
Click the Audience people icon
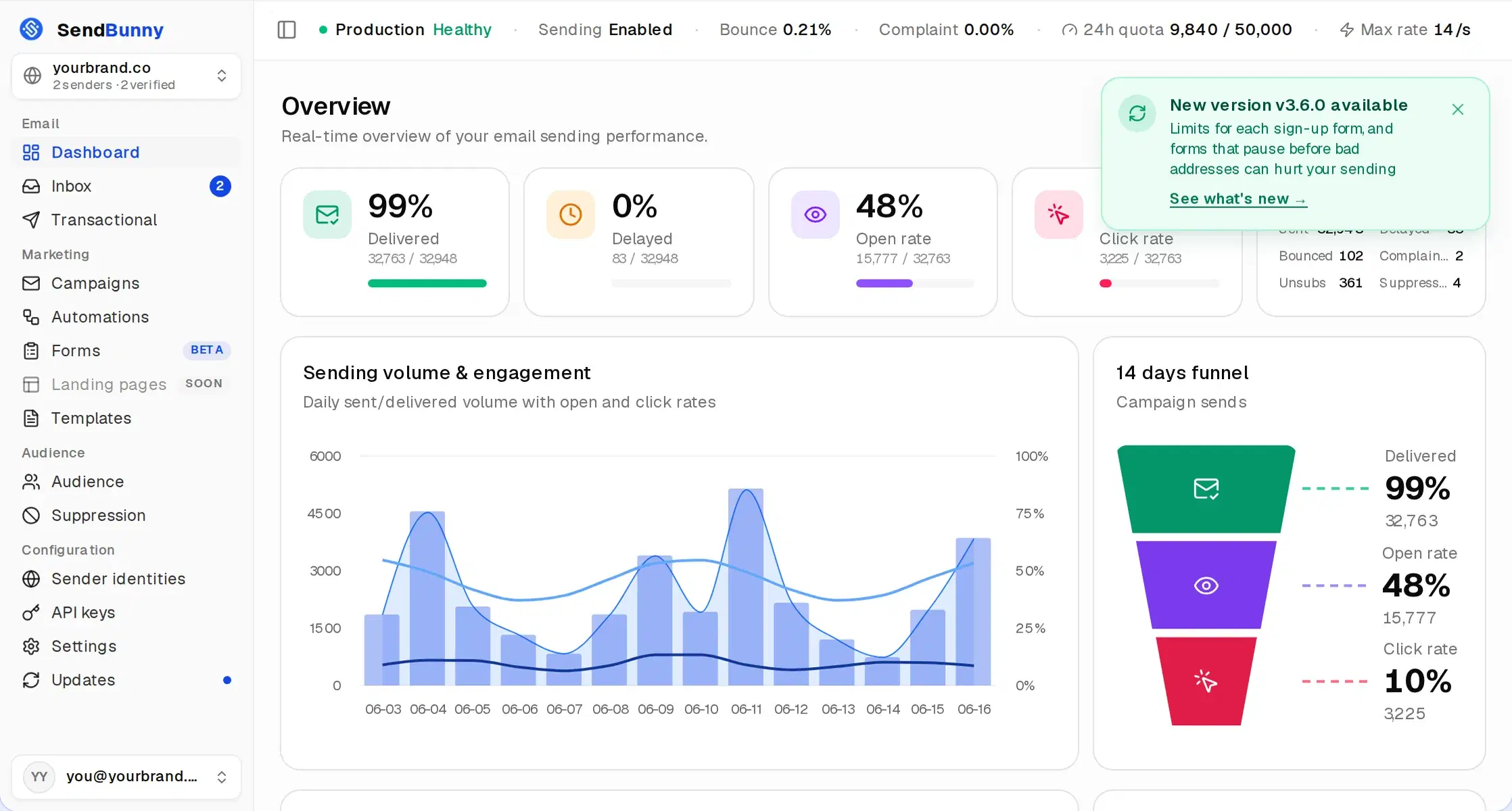pos(31,482)
